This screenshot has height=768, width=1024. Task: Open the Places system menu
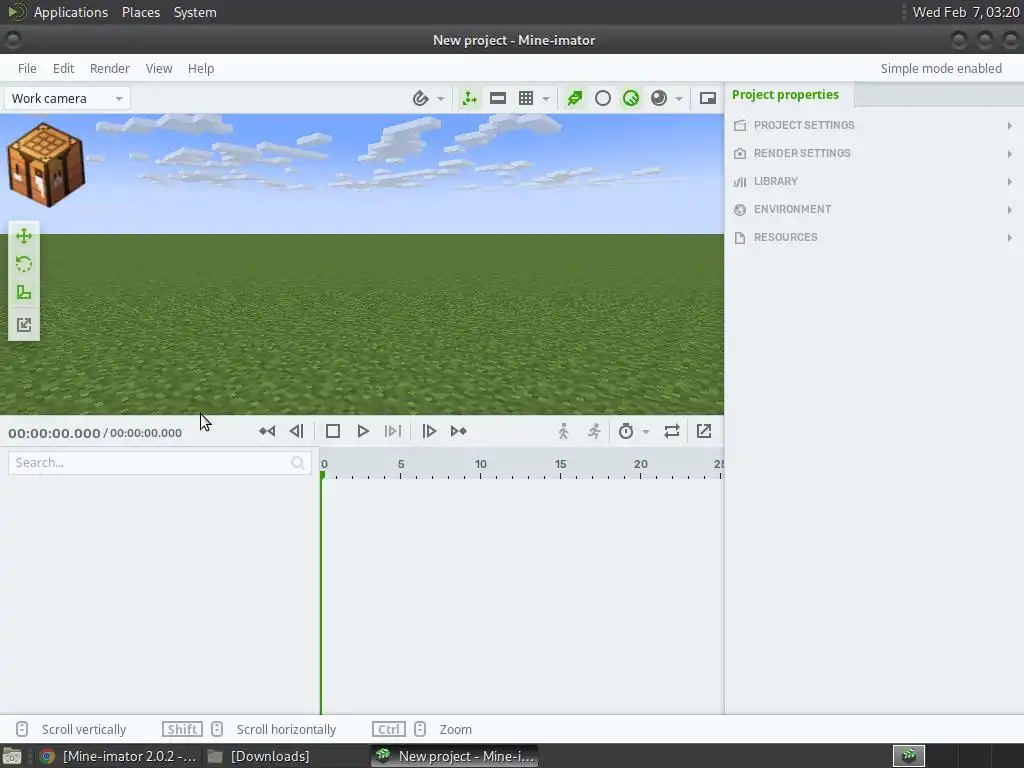141,12
